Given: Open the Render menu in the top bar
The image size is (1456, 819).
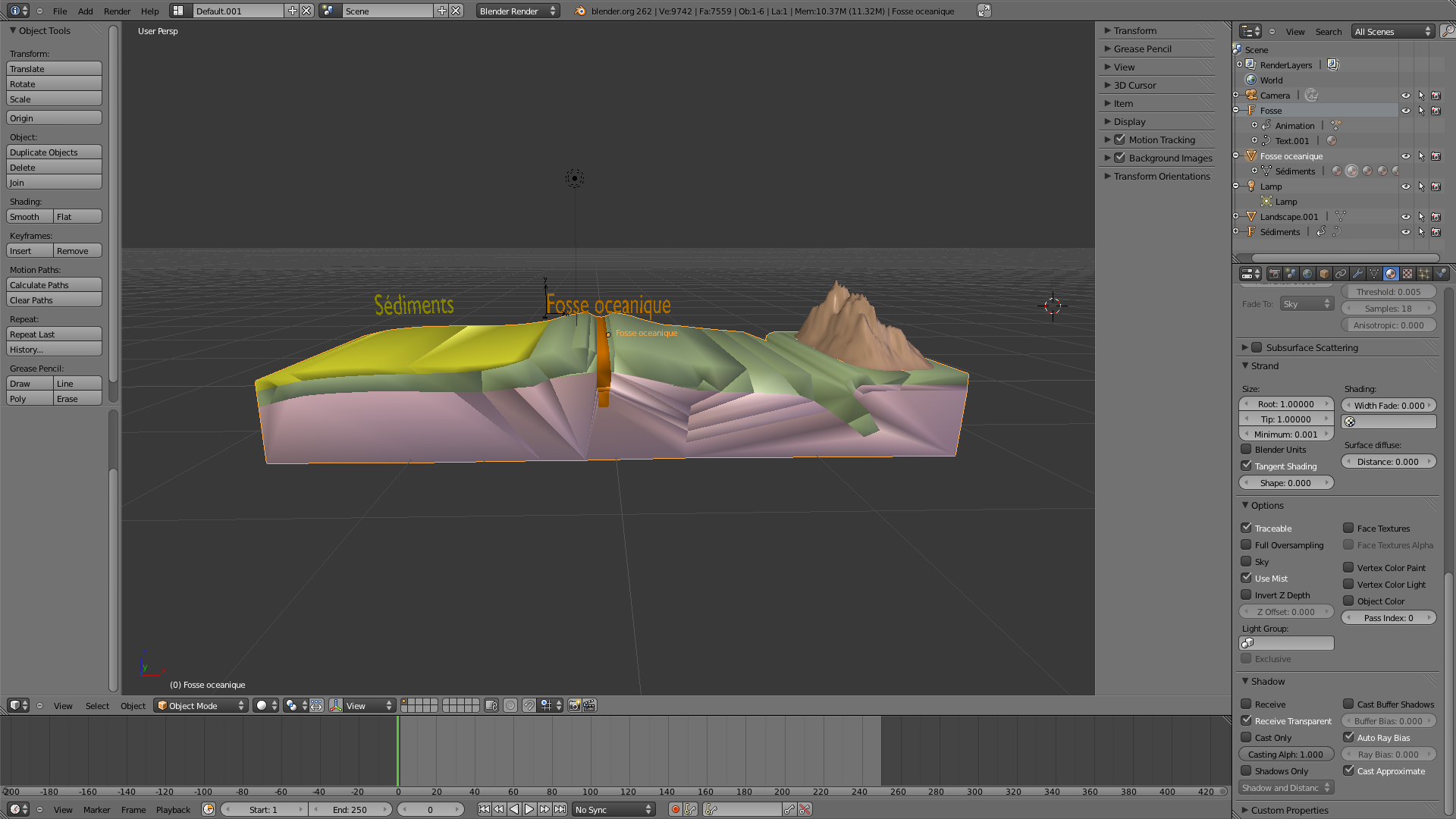Looking at the screenshot, I should [x=117, y=11].
